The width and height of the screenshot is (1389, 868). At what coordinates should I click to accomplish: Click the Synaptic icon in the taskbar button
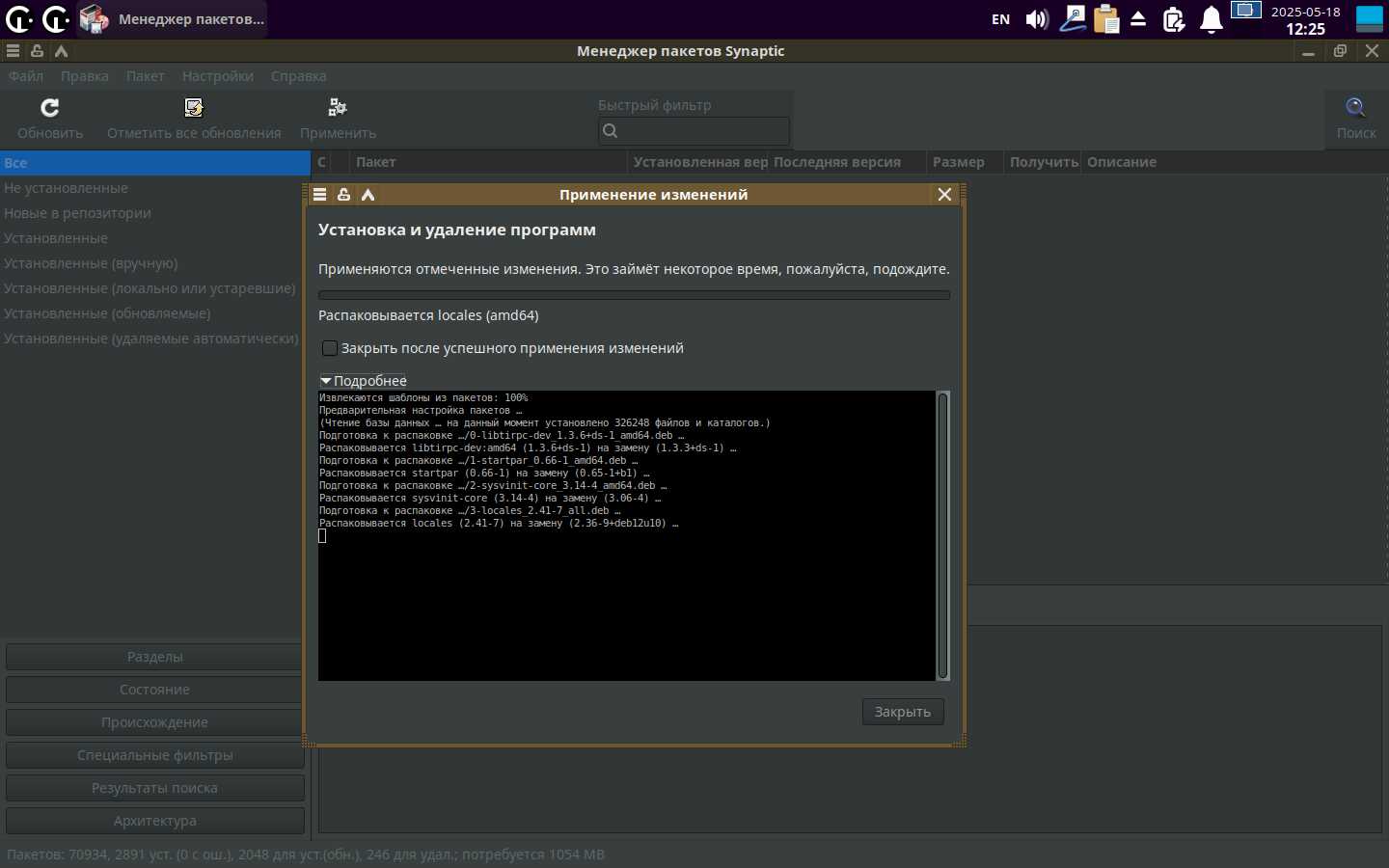coord(94,18)
